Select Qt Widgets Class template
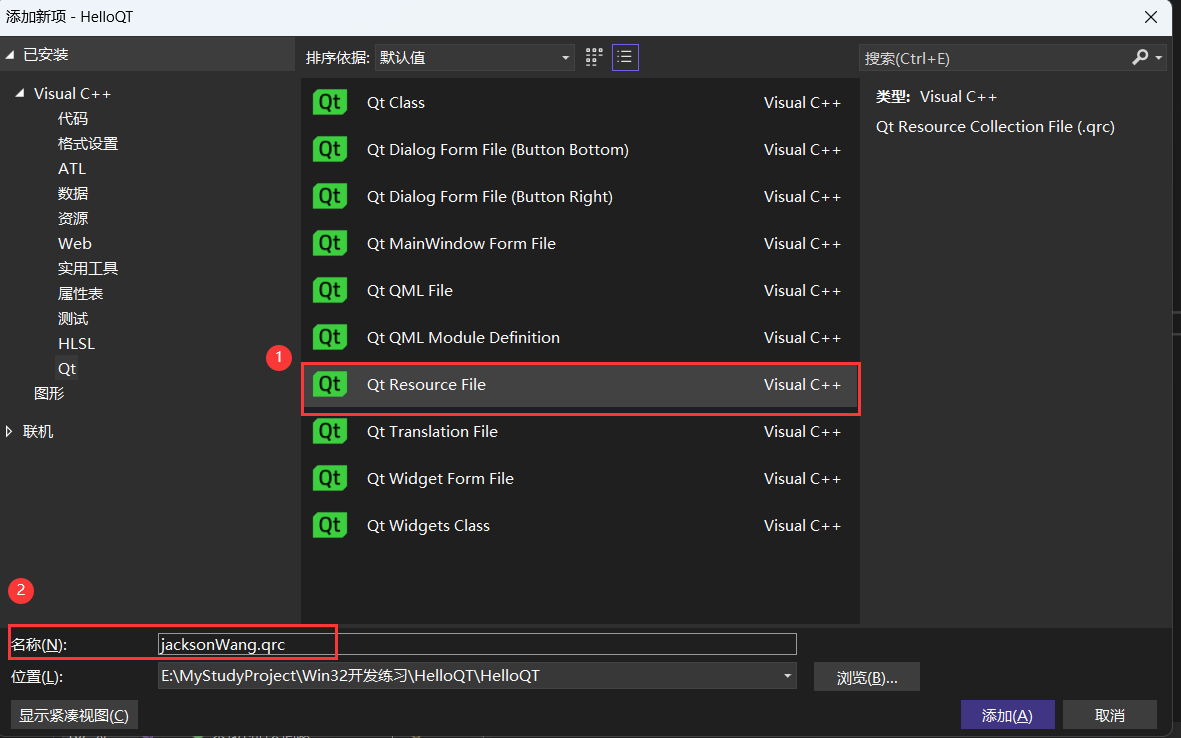This screenshot has height=738, width=1181. coord(580,525)
